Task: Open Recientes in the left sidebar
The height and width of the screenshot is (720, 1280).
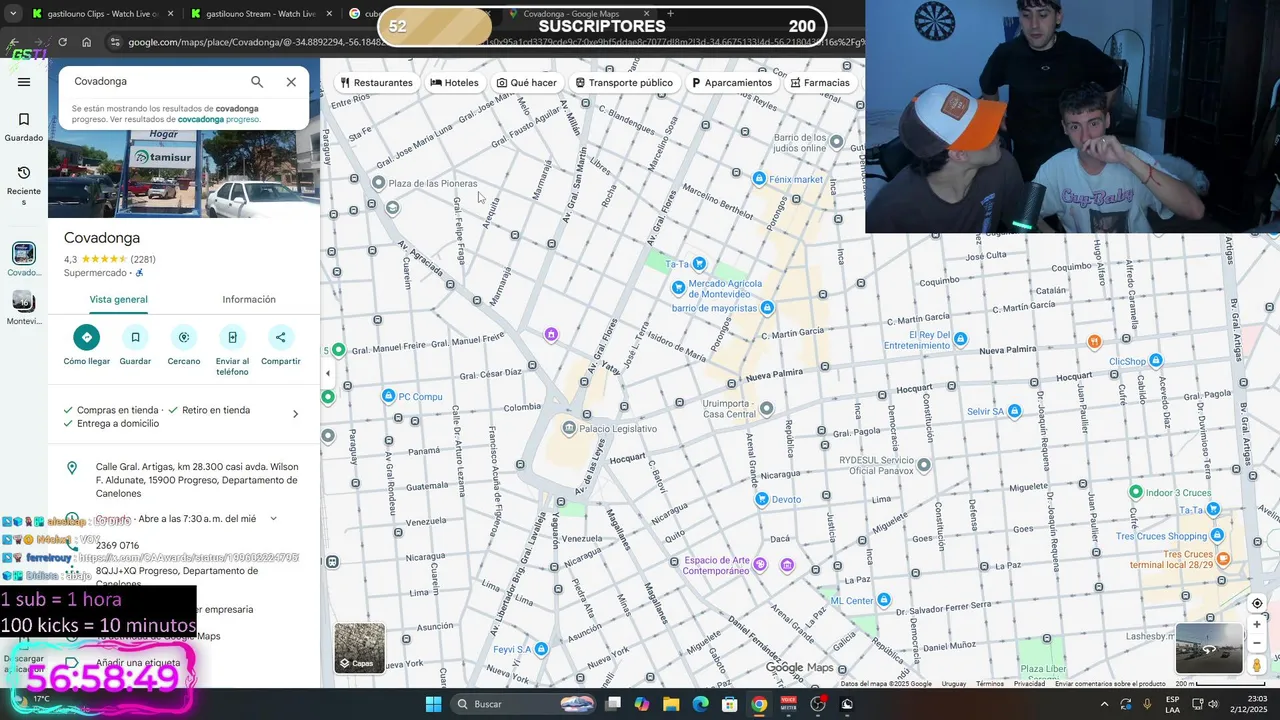Action: click(x=24, y=186)
